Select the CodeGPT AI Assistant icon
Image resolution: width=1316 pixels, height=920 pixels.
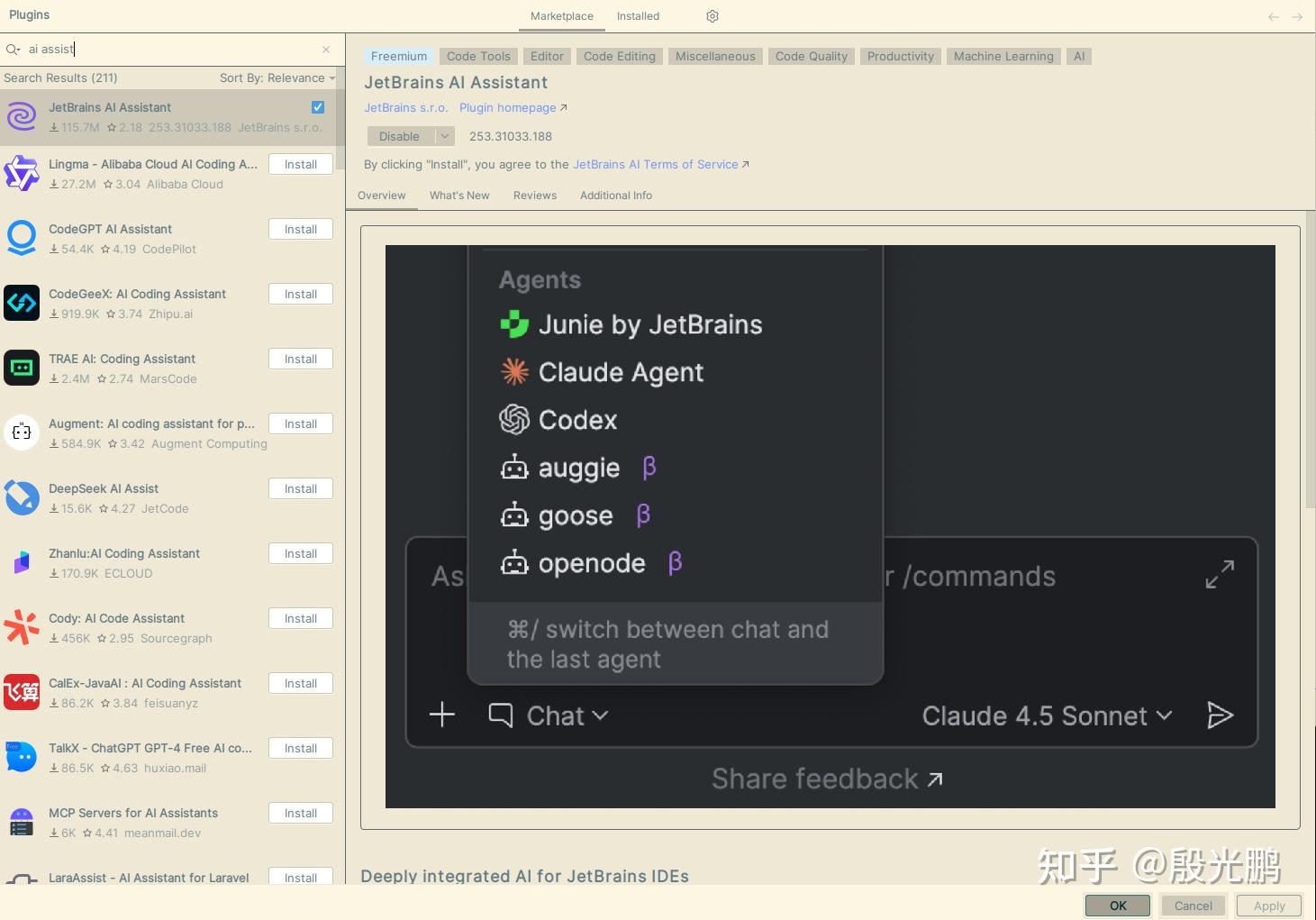pos(22,239)
